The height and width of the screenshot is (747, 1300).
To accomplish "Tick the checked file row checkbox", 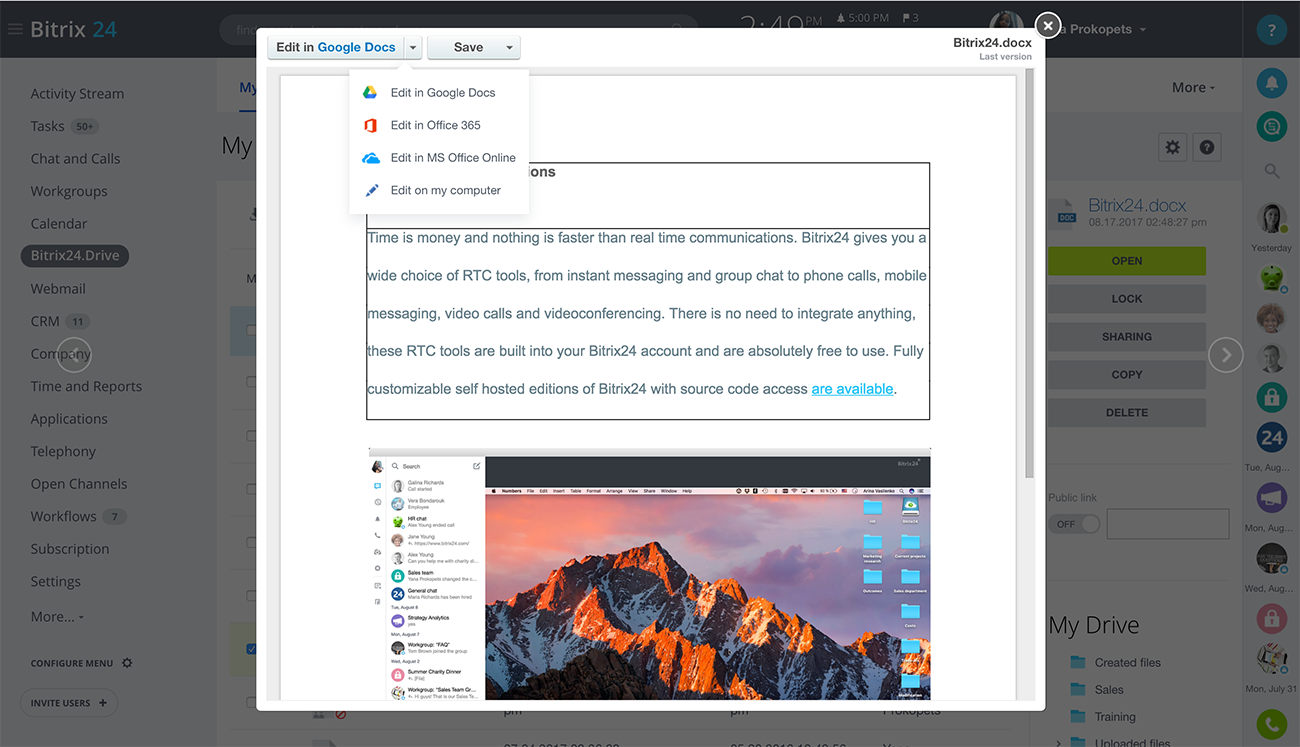I will click(x=251, y=649).
